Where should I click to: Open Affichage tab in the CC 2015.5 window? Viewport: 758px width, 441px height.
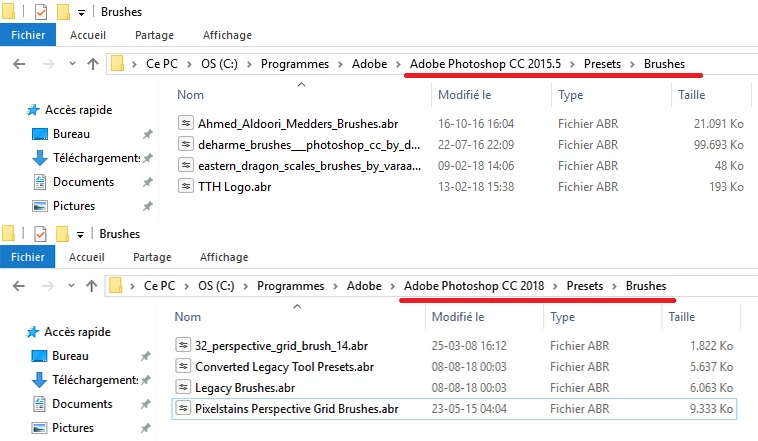pyautogui.click(x=227, y=35)
